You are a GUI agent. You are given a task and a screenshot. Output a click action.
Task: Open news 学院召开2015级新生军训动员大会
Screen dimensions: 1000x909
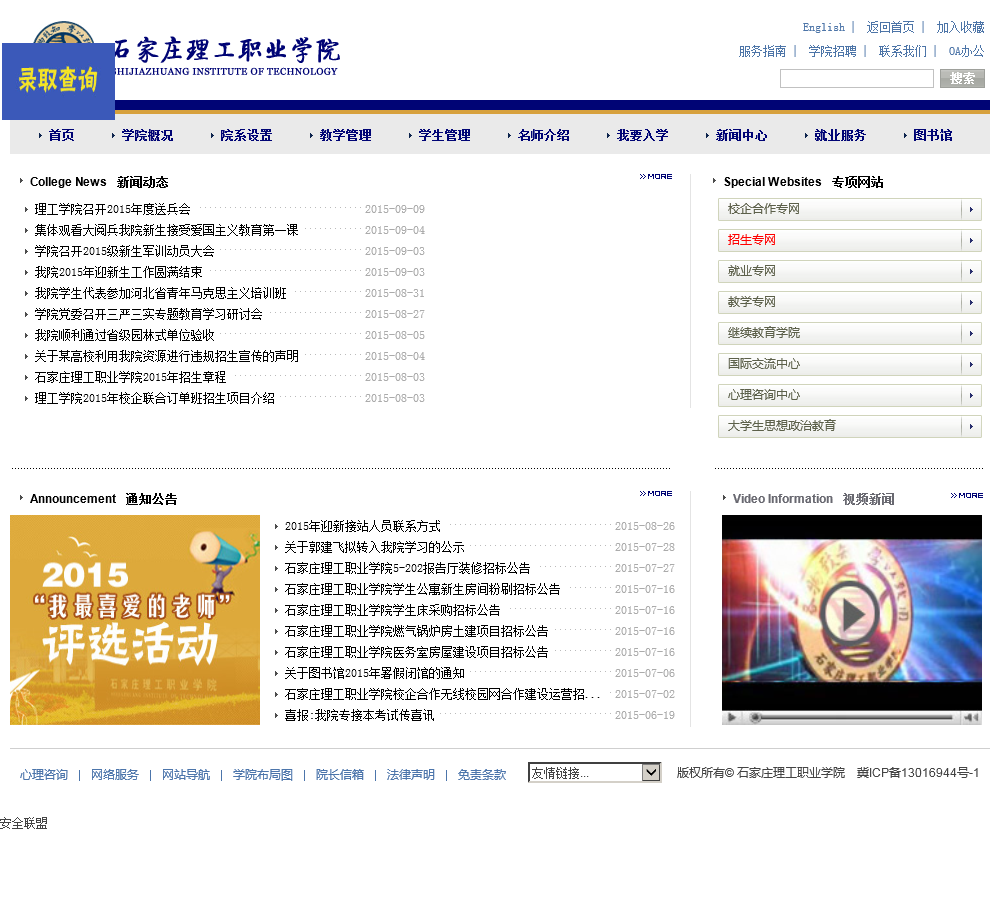124,251
